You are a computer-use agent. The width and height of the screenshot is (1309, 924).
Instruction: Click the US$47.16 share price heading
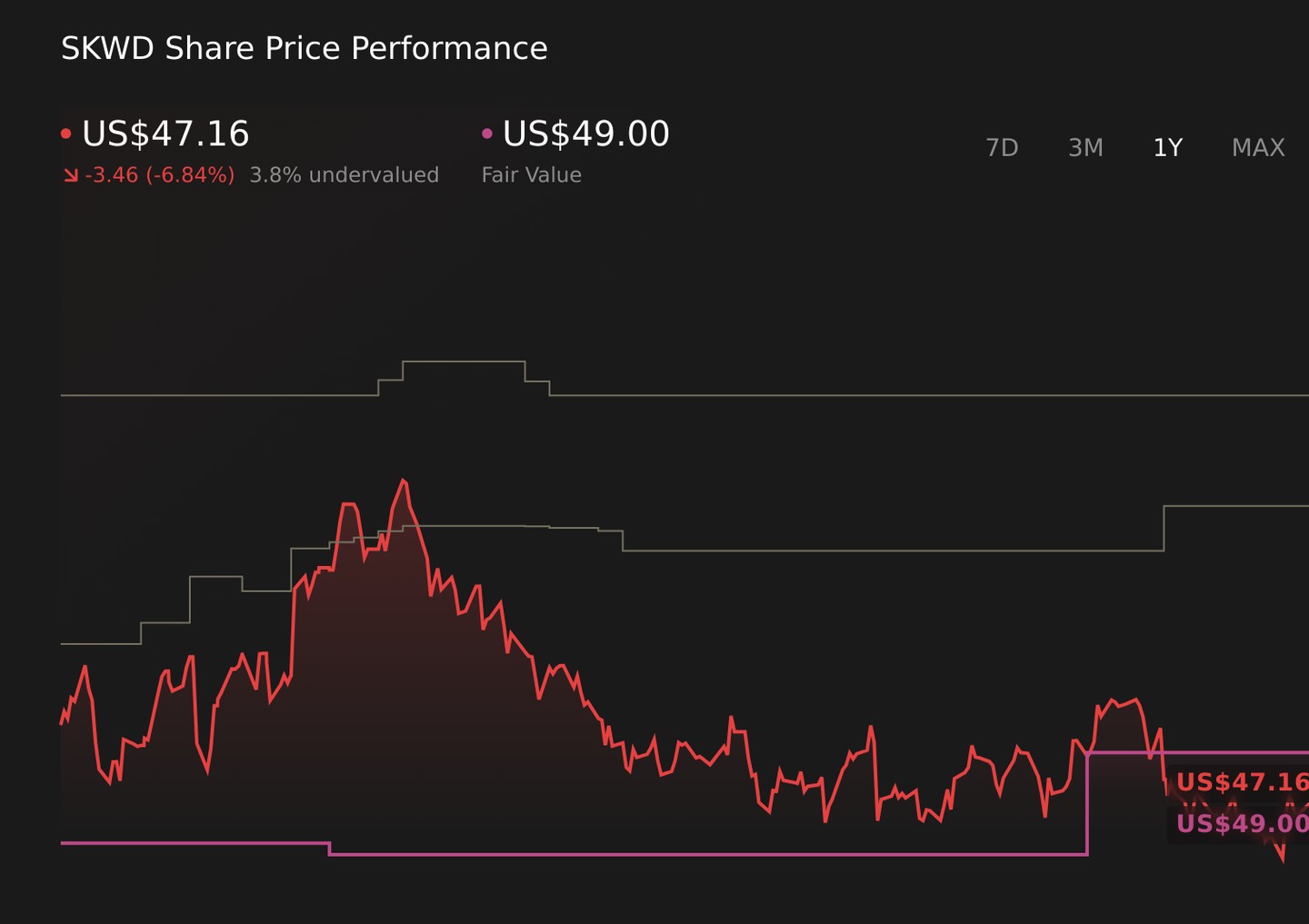[165, 134]
